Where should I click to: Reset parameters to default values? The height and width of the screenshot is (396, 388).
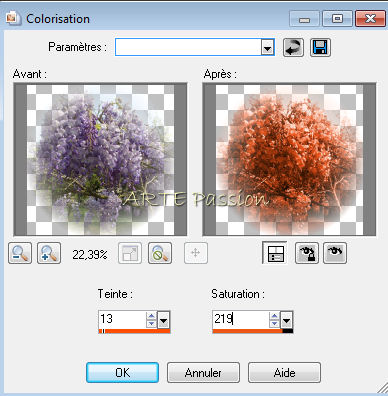click(293, 47)
